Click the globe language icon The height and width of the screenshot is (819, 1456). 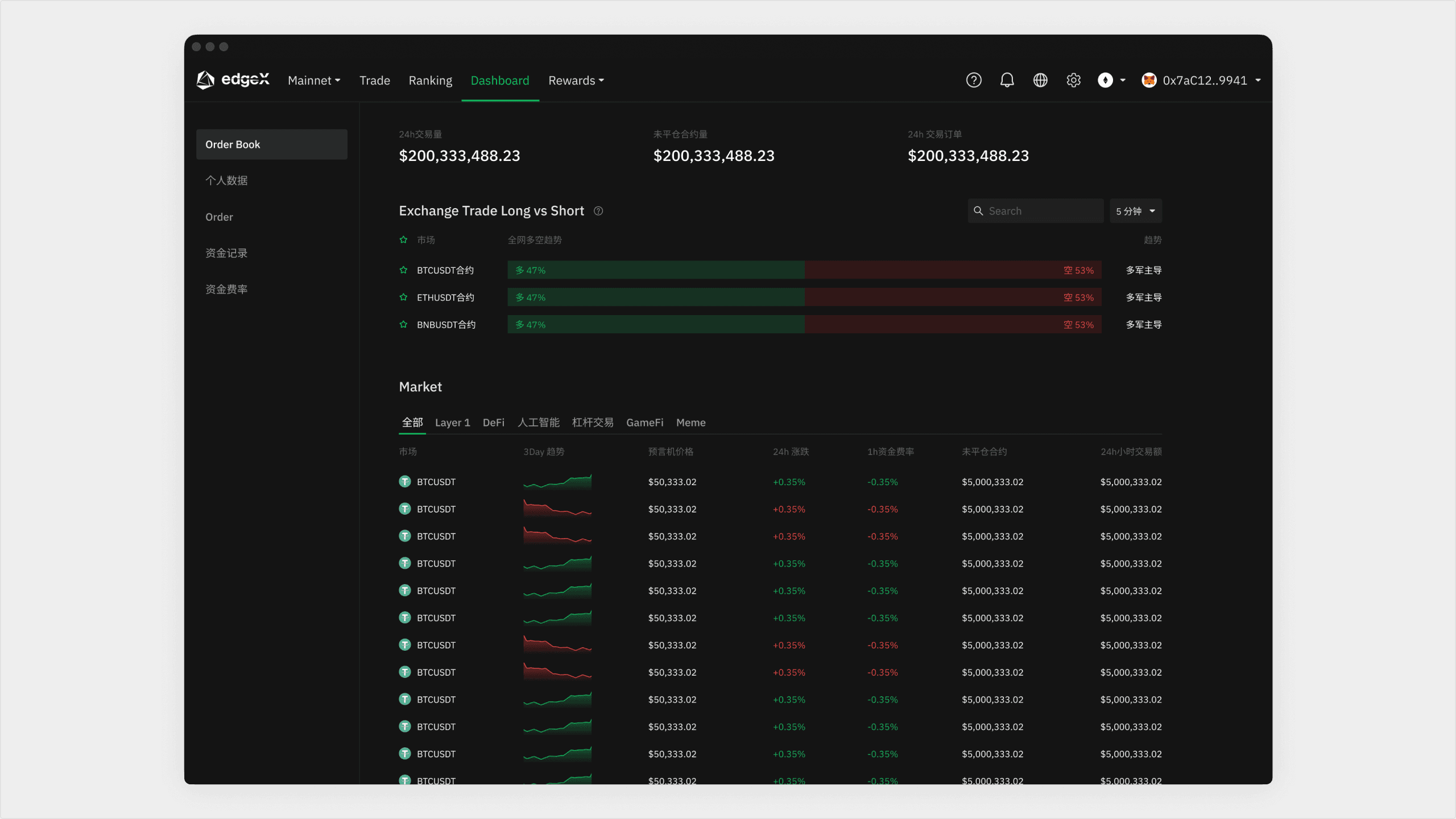1040,80
